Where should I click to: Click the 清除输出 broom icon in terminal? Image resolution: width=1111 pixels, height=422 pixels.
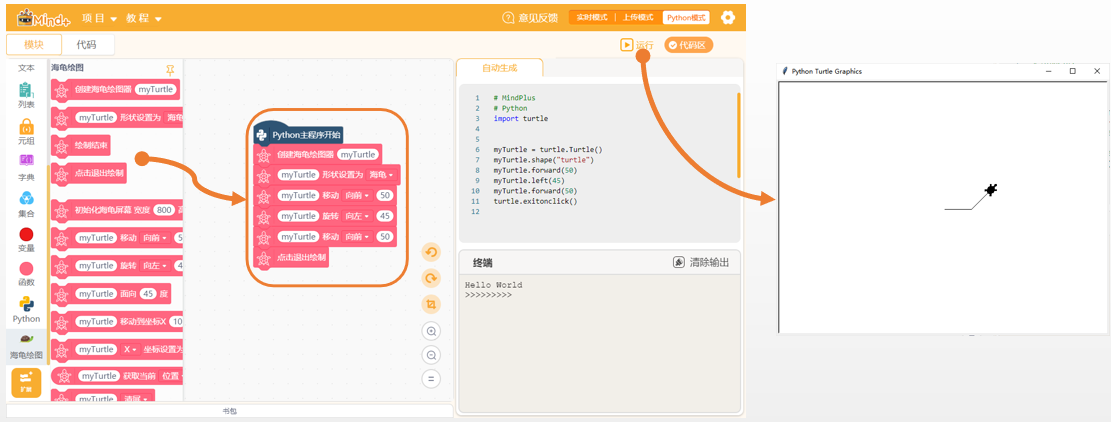tap(679, 262)
